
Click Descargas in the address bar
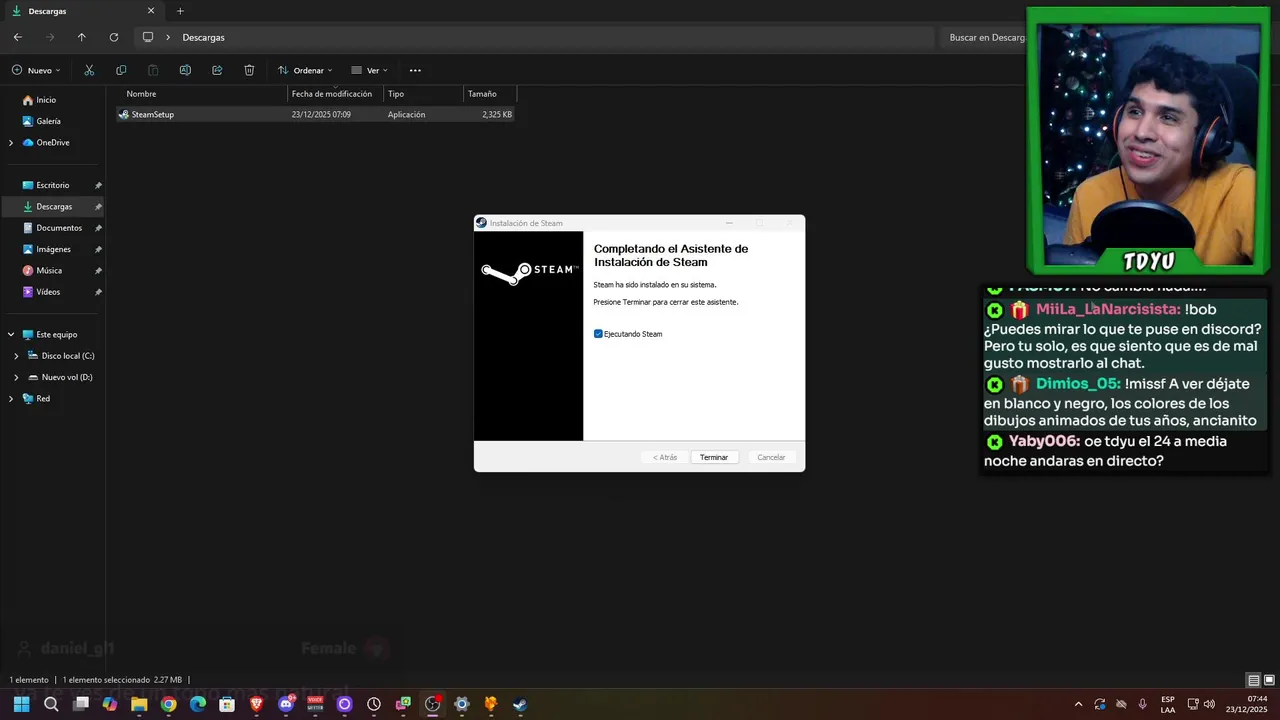pos(203,37)
